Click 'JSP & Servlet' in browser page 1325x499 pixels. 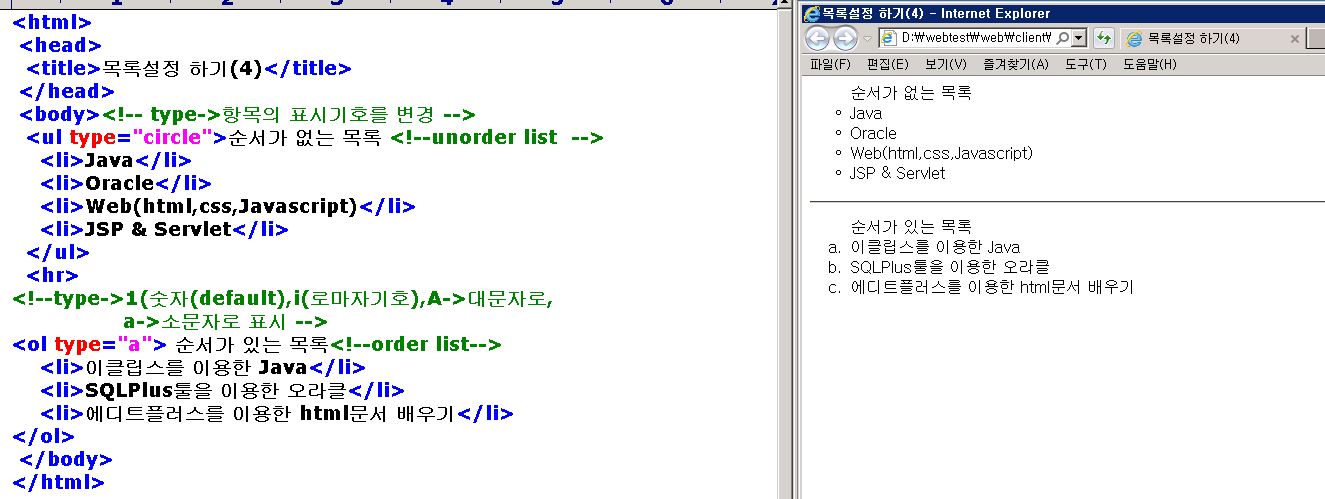click(x=897, y=173)
